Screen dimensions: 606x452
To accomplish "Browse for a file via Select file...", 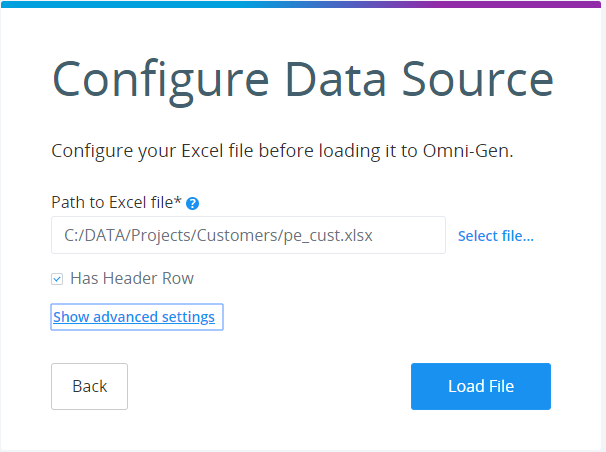I will click(495, 236).
